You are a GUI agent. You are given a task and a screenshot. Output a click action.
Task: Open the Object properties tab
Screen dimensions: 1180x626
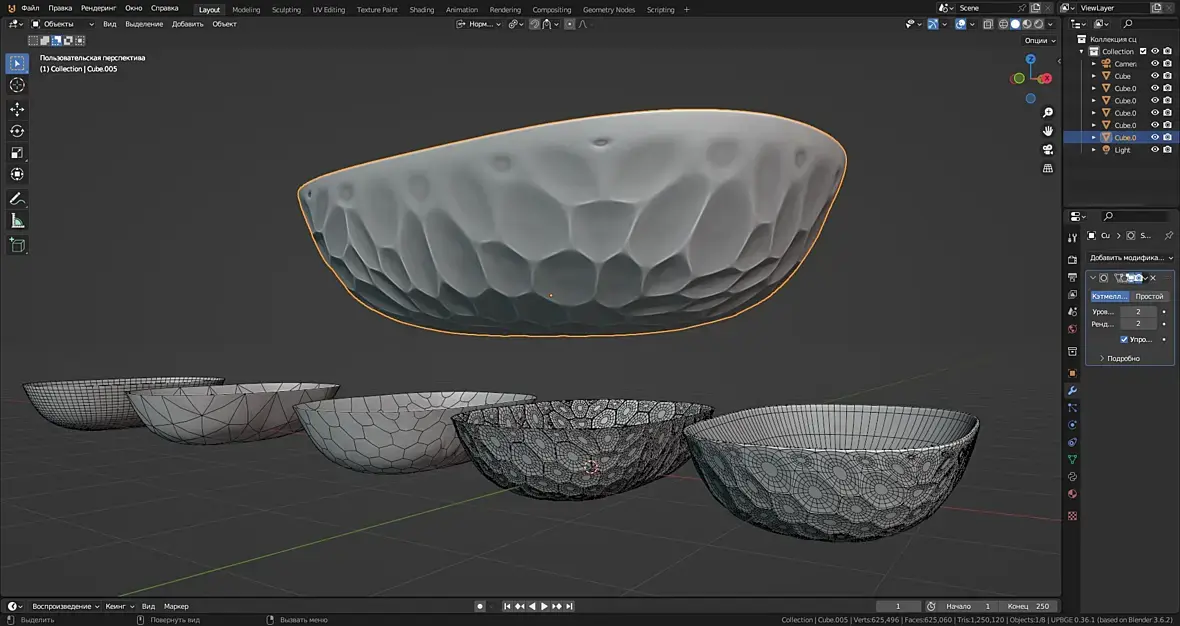[1072, 373]
